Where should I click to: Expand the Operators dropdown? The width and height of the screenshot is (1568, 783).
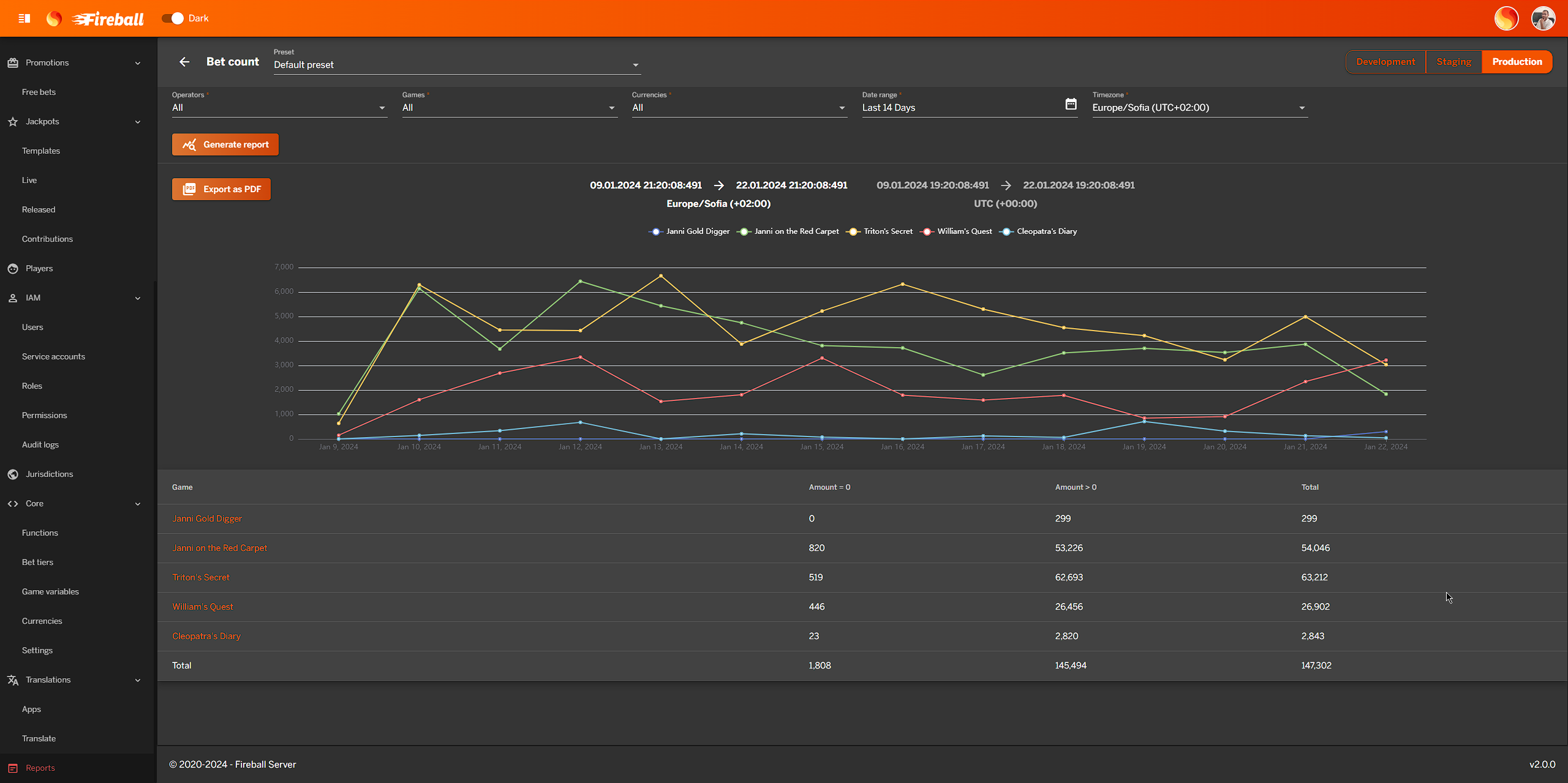[x=279, y=108]
